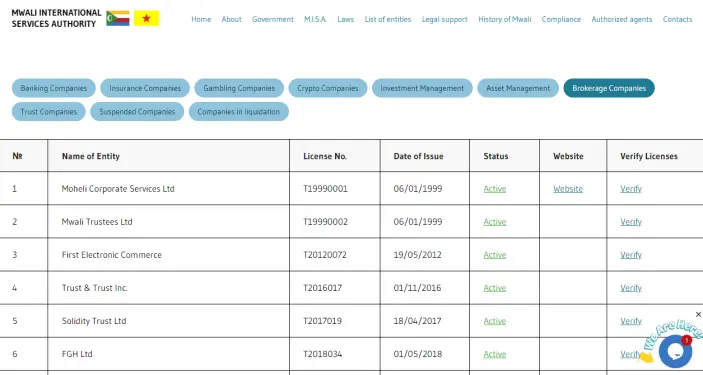
Task: Click issue date 18/04/2017
Action: click(417, 321)
